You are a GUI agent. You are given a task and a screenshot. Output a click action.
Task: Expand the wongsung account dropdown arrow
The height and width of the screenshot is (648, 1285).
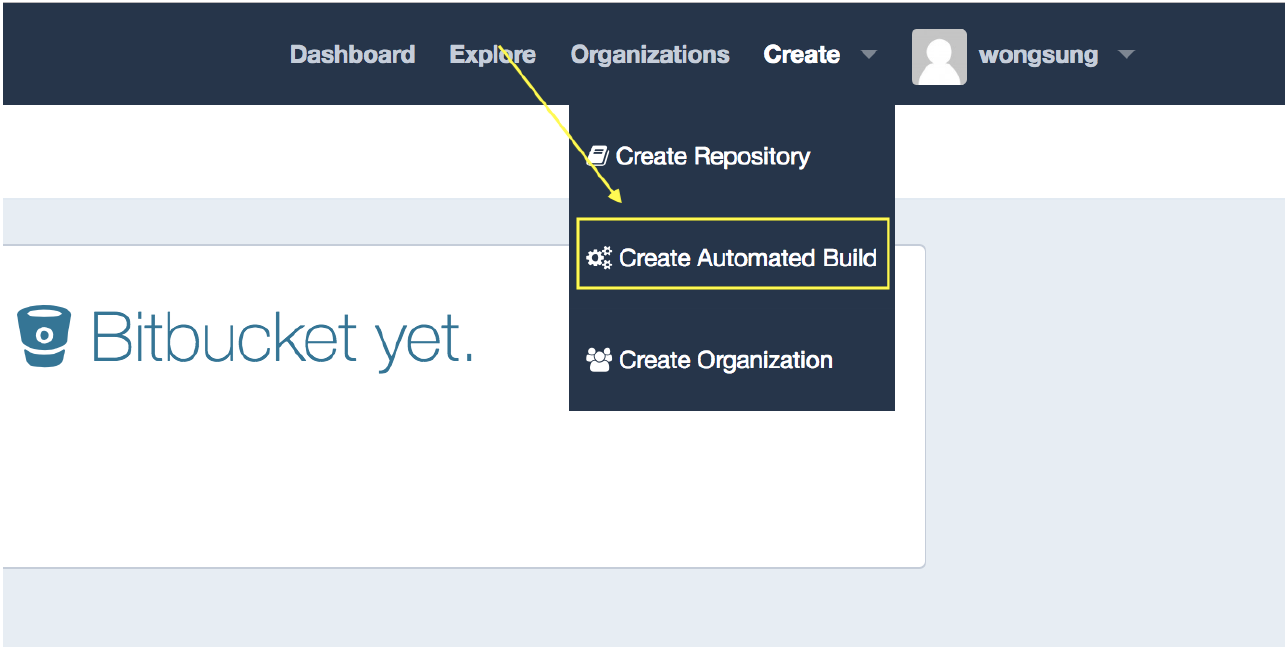(1126, 56)
